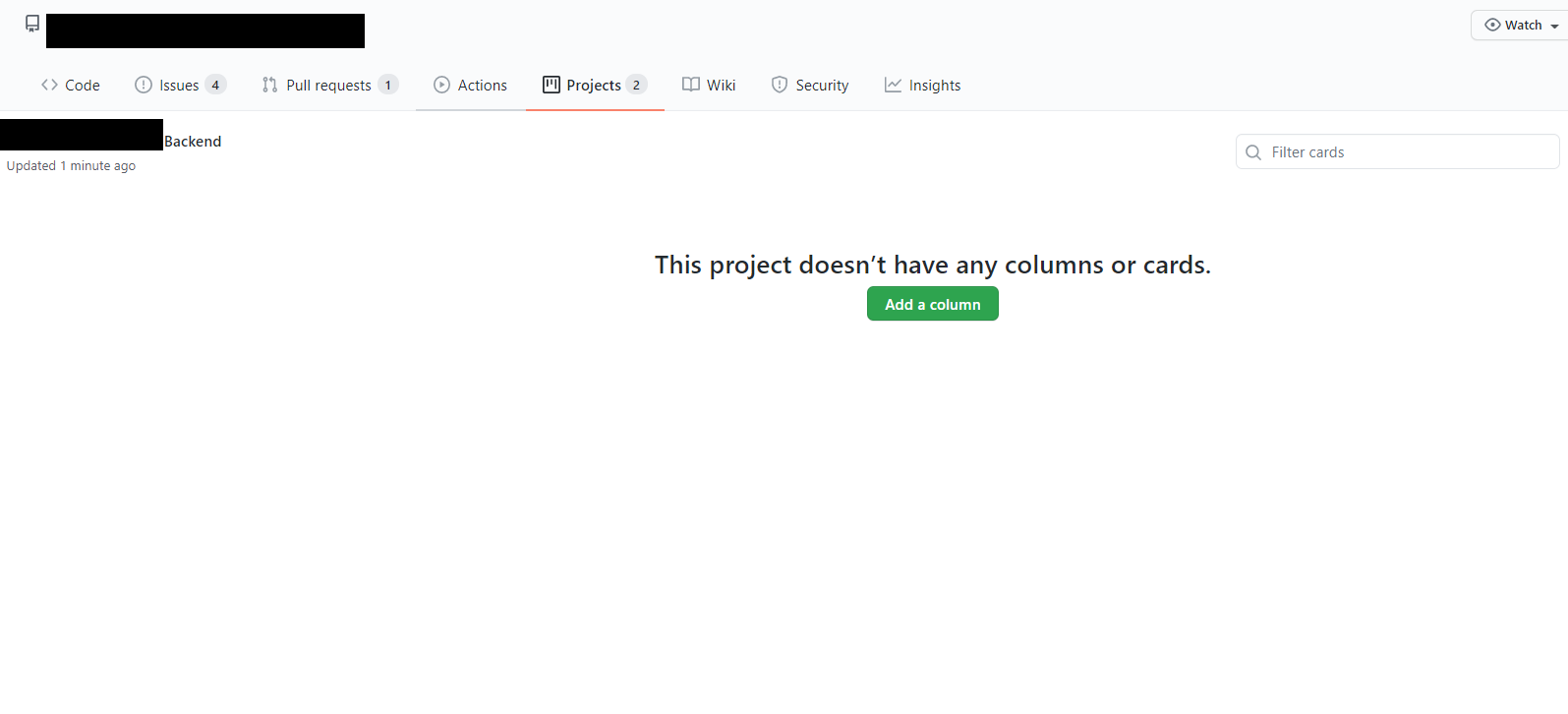Click the Issues circle icon
Image resolution: width=1568 pixels, height=714 pixels.
[x=144, y=86]
